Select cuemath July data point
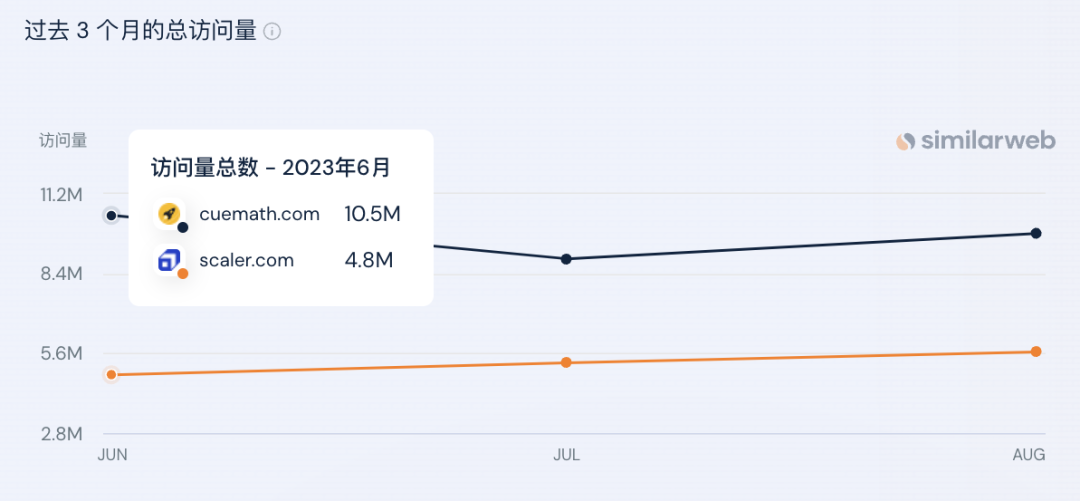The image size is (1080, 501). click(x=566, y=259)
